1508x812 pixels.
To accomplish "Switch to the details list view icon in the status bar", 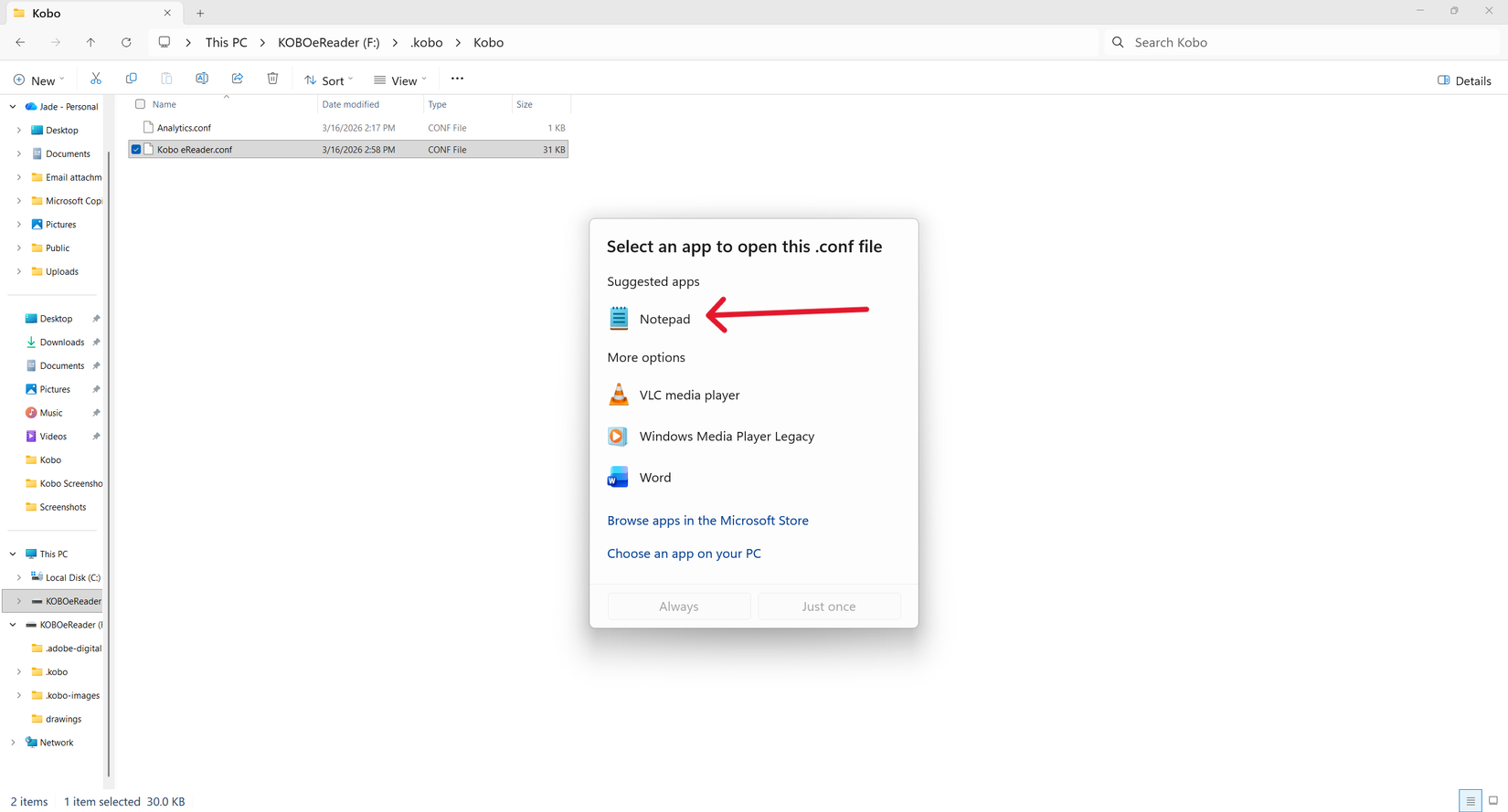I will point(1471,801).
